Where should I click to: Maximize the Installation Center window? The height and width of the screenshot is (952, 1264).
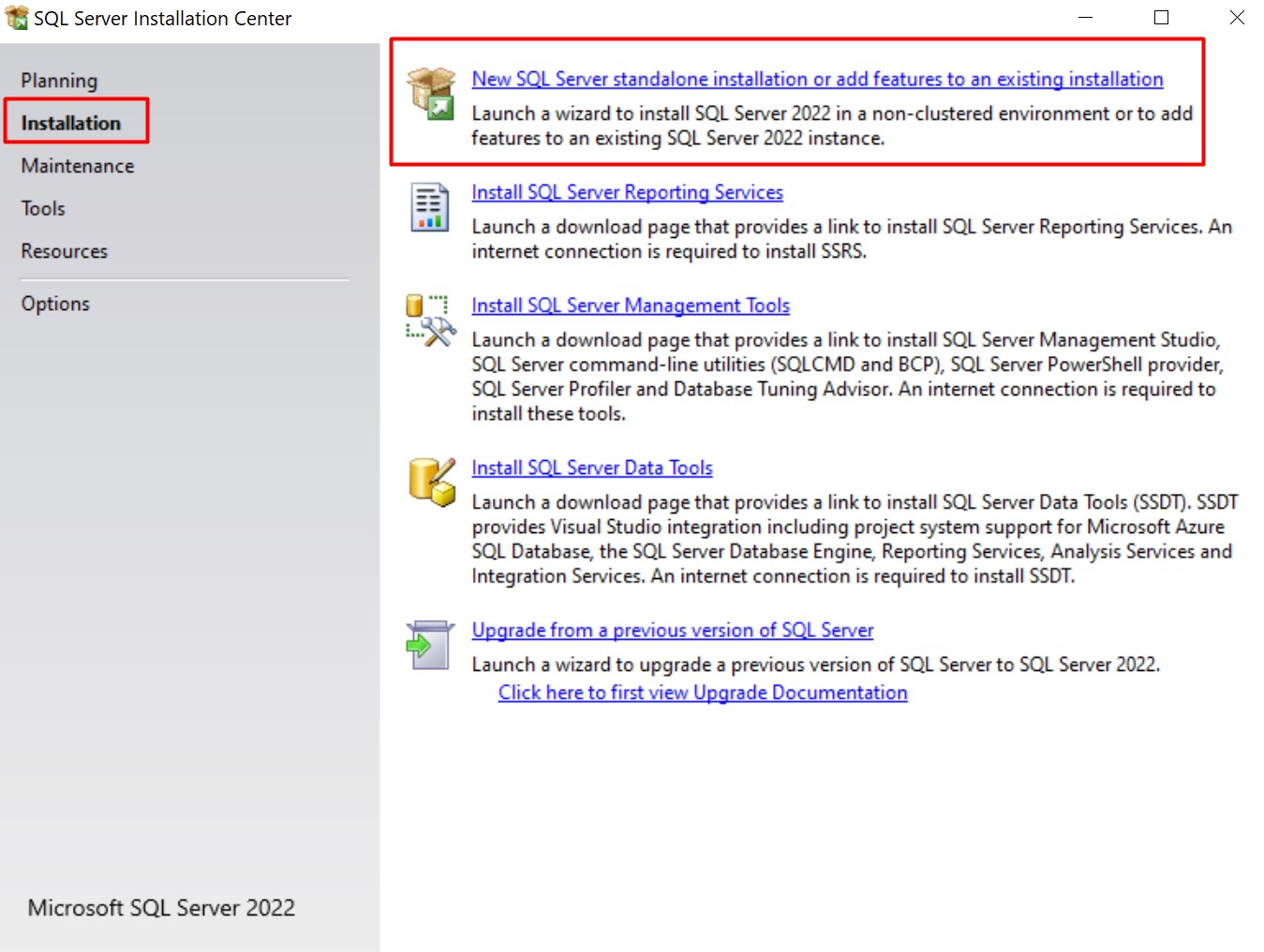[x=1162, y=18]
